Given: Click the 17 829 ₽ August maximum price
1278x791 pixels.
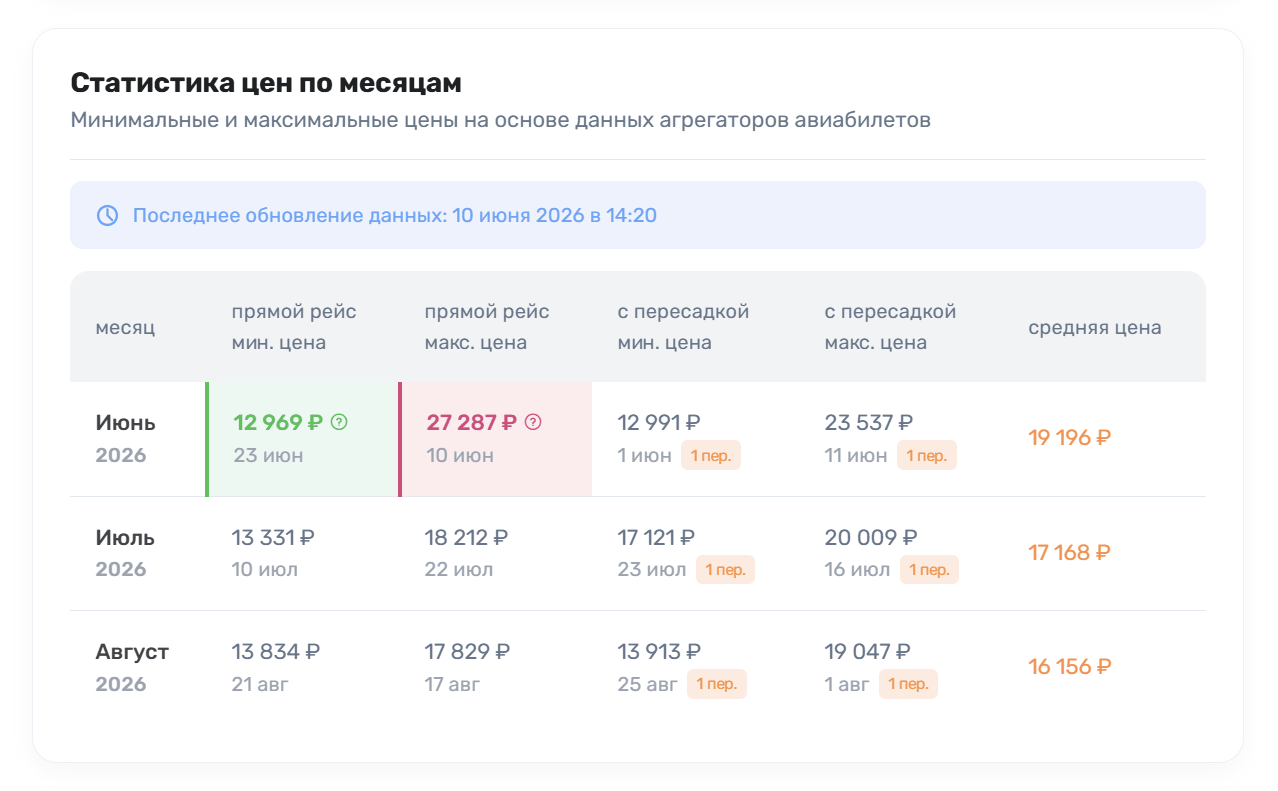Looking at the screenshot, I should pyautogui.click(x=468, y=651).
